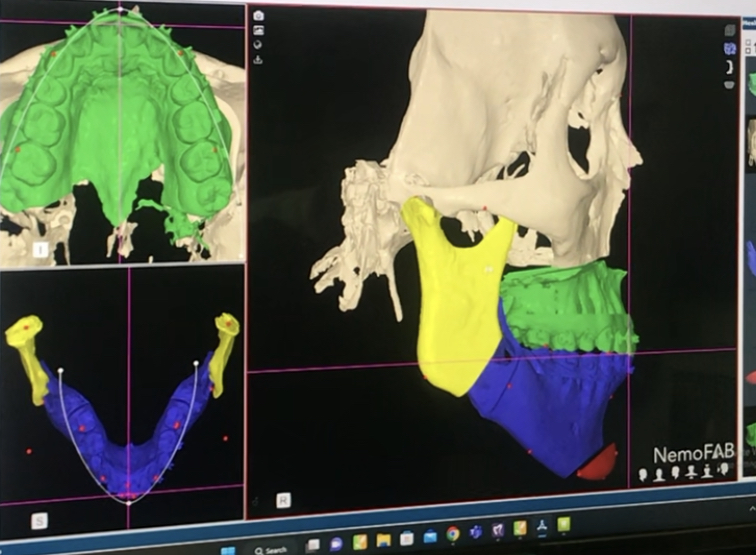The width and height of the screenshot is (756, 555).
Task: Tick the lower checkbox in the right panel
Action: click(748, 50)
